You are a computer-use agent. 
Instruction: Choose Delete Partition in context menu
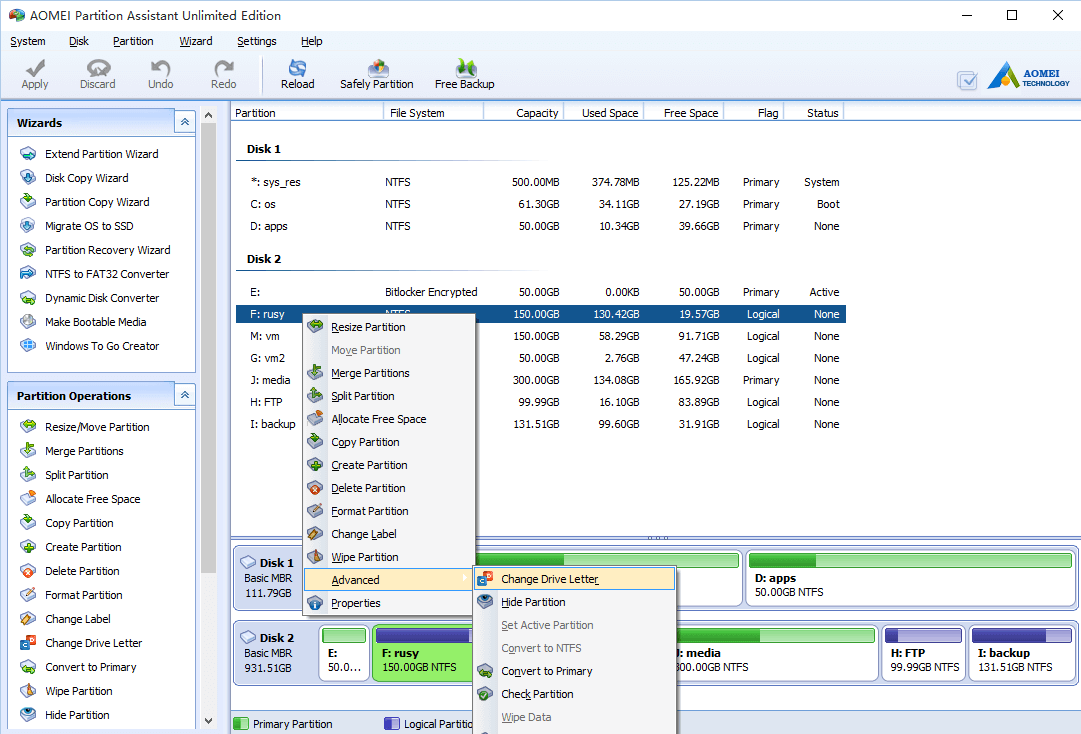pos(389,488)
